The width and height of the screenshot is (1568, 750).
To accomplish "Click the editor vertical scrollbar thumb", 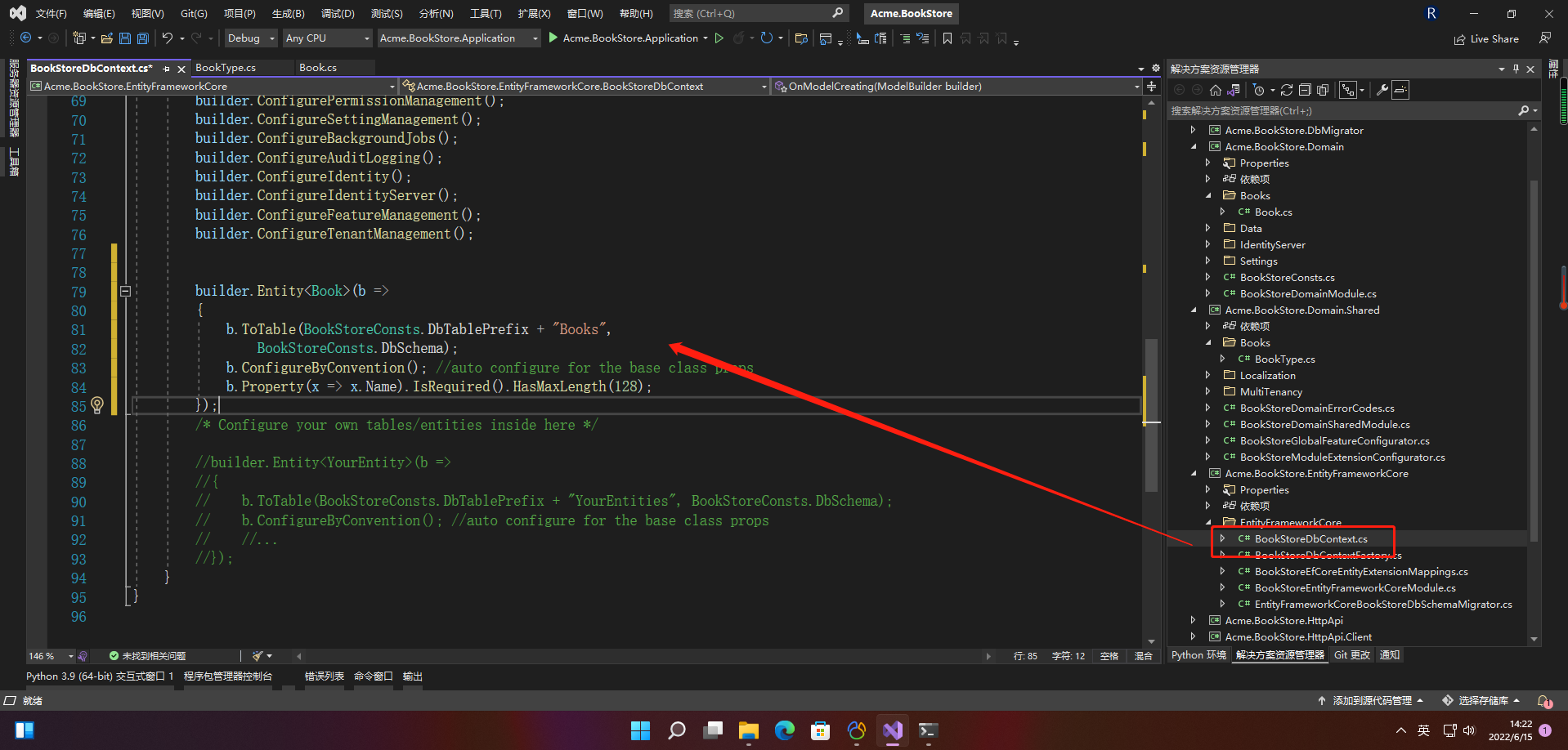I will 1151,415.
